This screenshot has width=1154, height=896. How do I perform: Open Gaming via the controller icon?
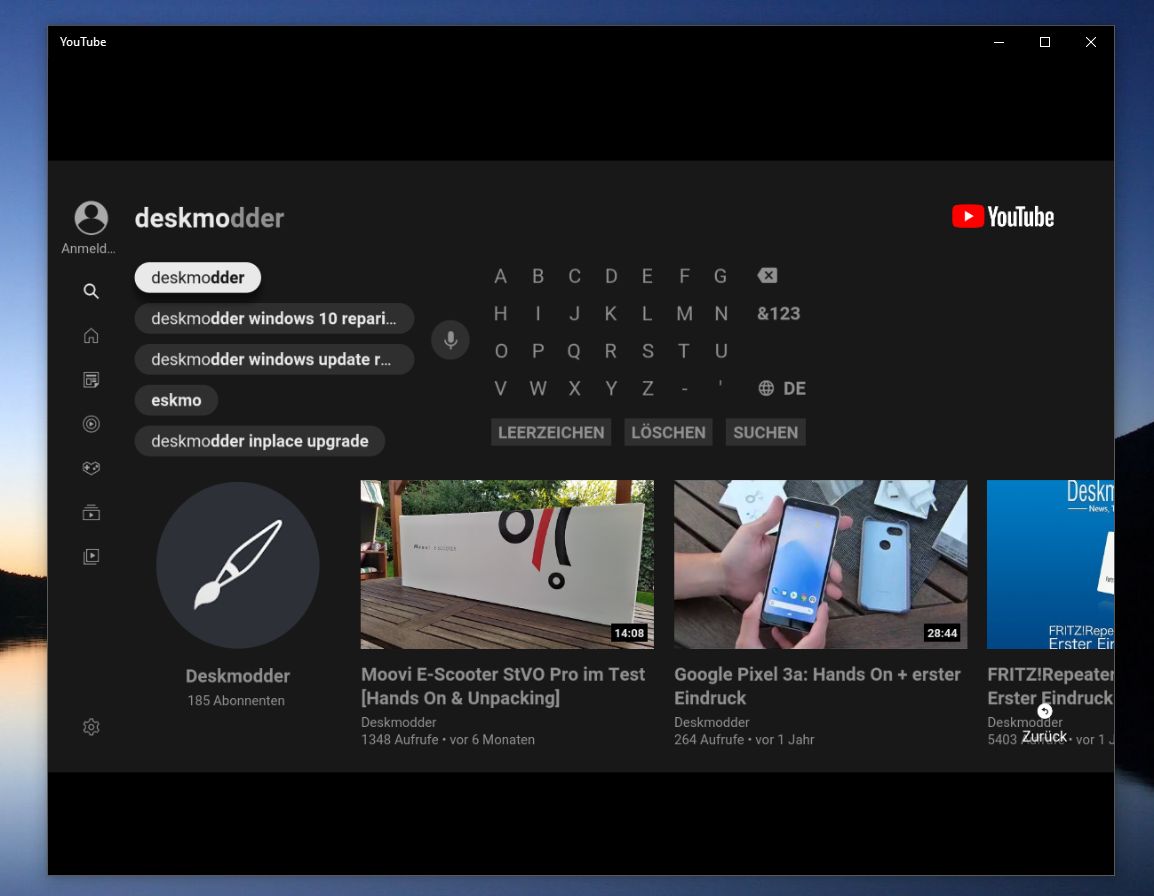coord(91,468)
